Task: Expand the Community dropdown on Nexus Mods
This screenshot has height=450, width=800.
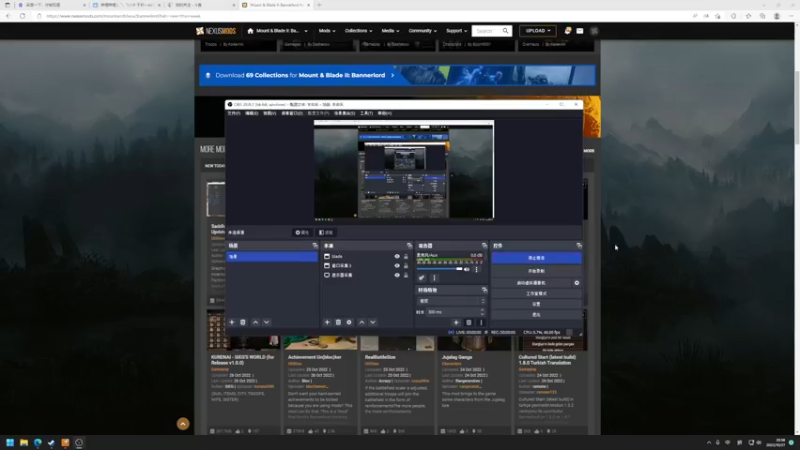Action: [x=422, y=31]
